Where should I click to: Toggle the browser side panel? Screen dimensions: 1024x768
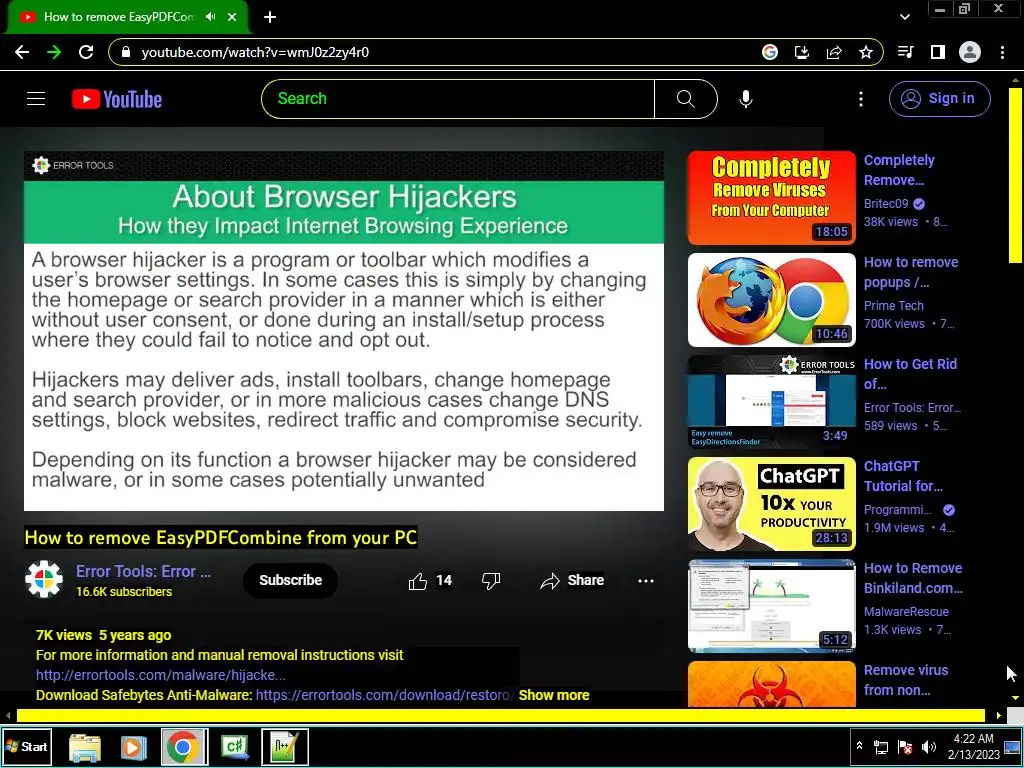point(938,52)
